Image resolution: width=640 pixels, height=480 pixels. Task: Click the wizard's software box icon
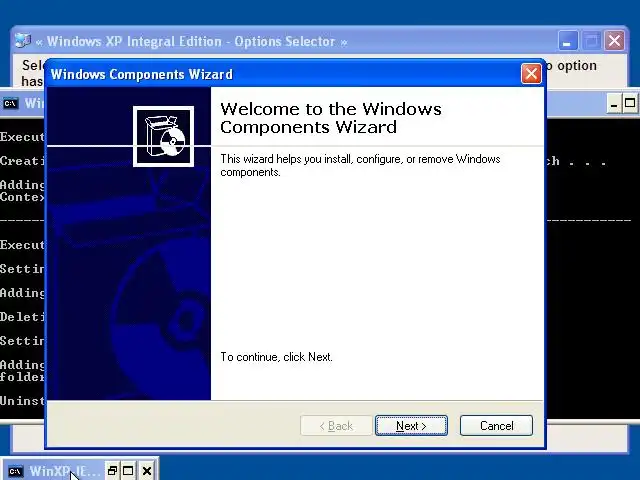pos(163,136)
